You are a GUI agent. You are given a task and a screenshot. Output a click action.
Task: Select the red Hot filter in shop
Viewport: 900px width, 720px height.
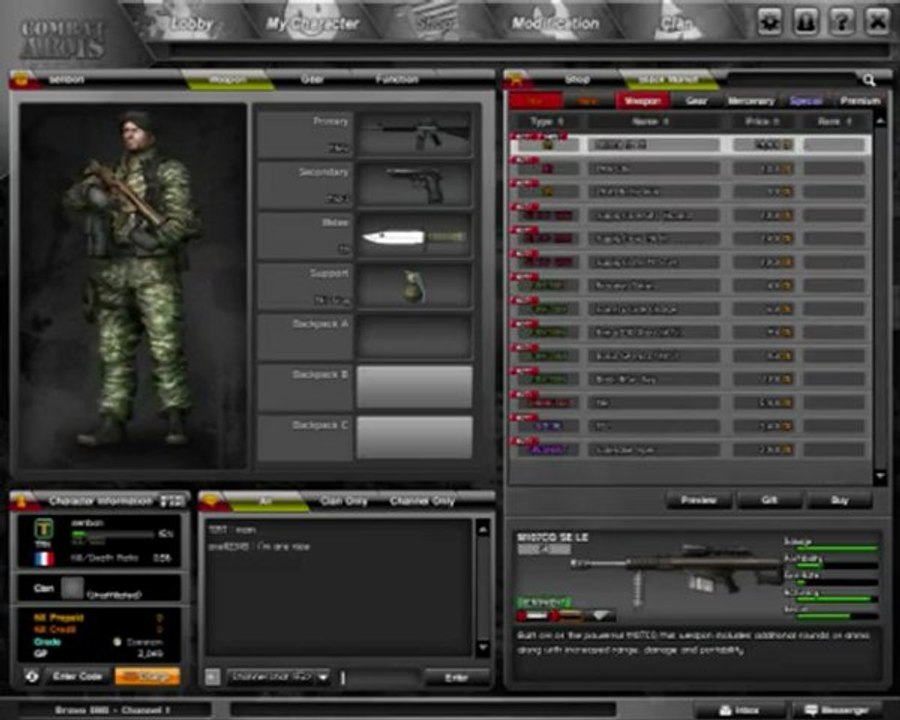click(x=535, y=101)
